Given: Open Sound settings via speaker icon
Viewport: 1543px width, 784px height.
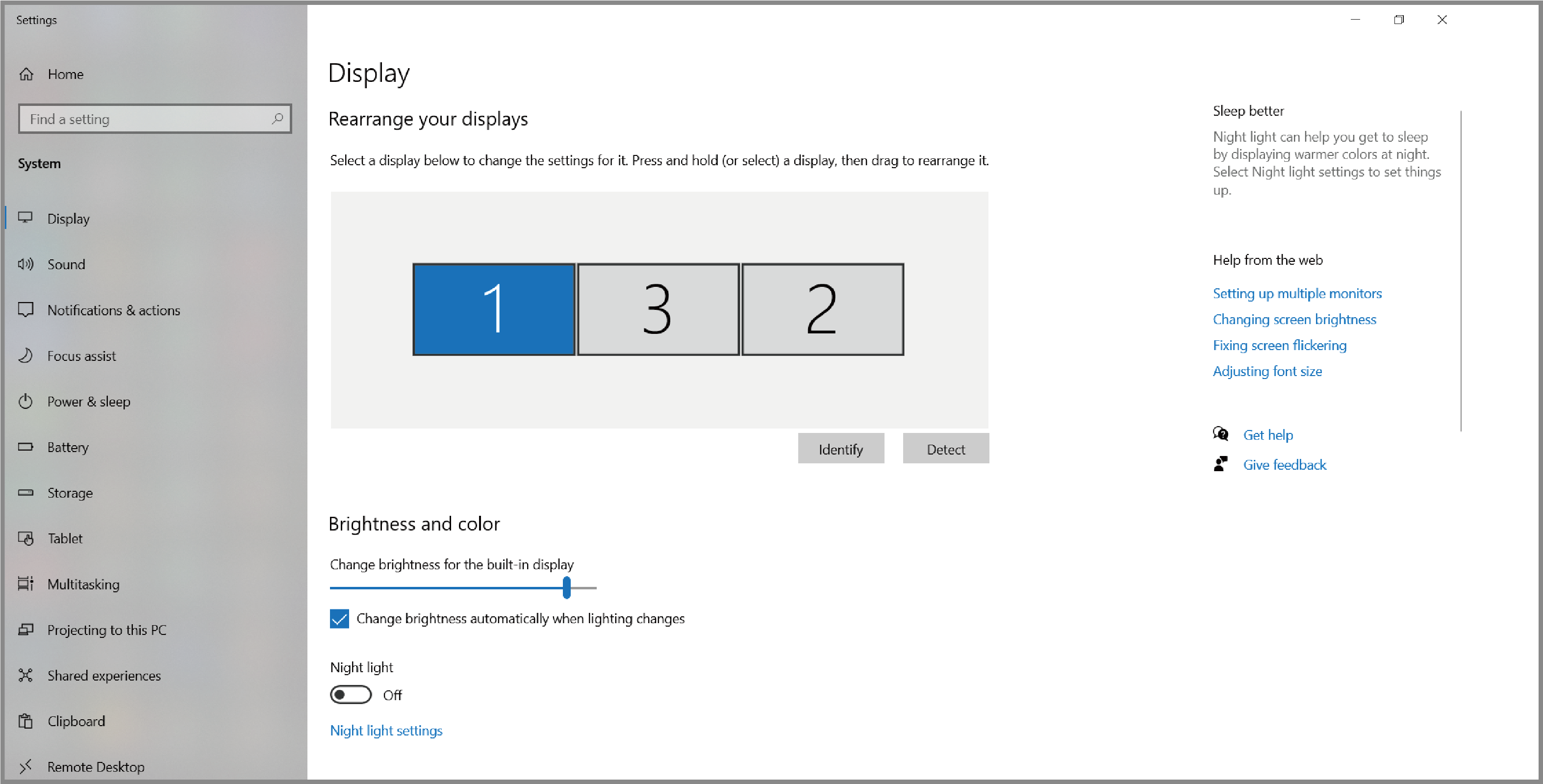Looking at the screenshot, I should (26, 264).
